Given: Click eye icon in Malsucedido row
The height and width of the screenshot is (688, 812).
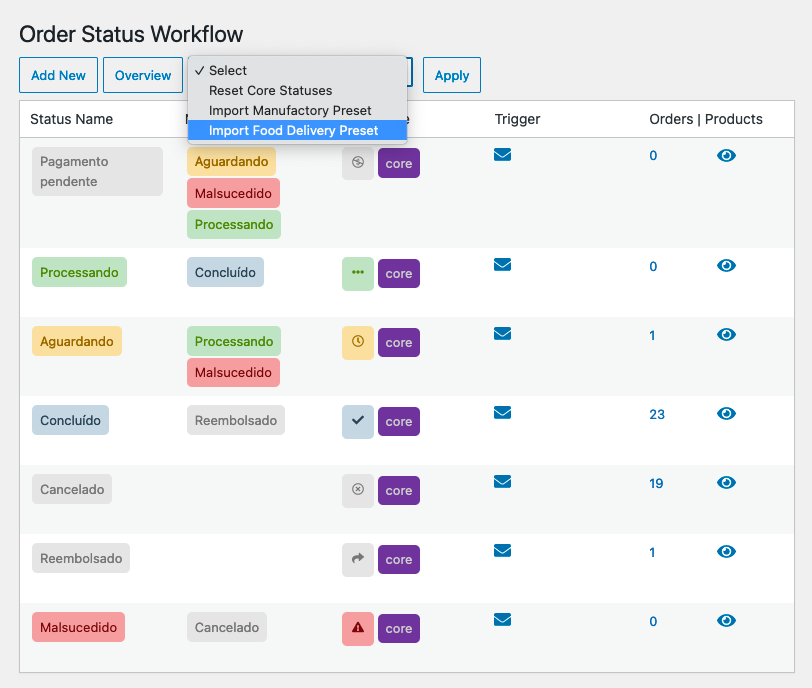Looking at the screenshot, I should pos(727,620).
